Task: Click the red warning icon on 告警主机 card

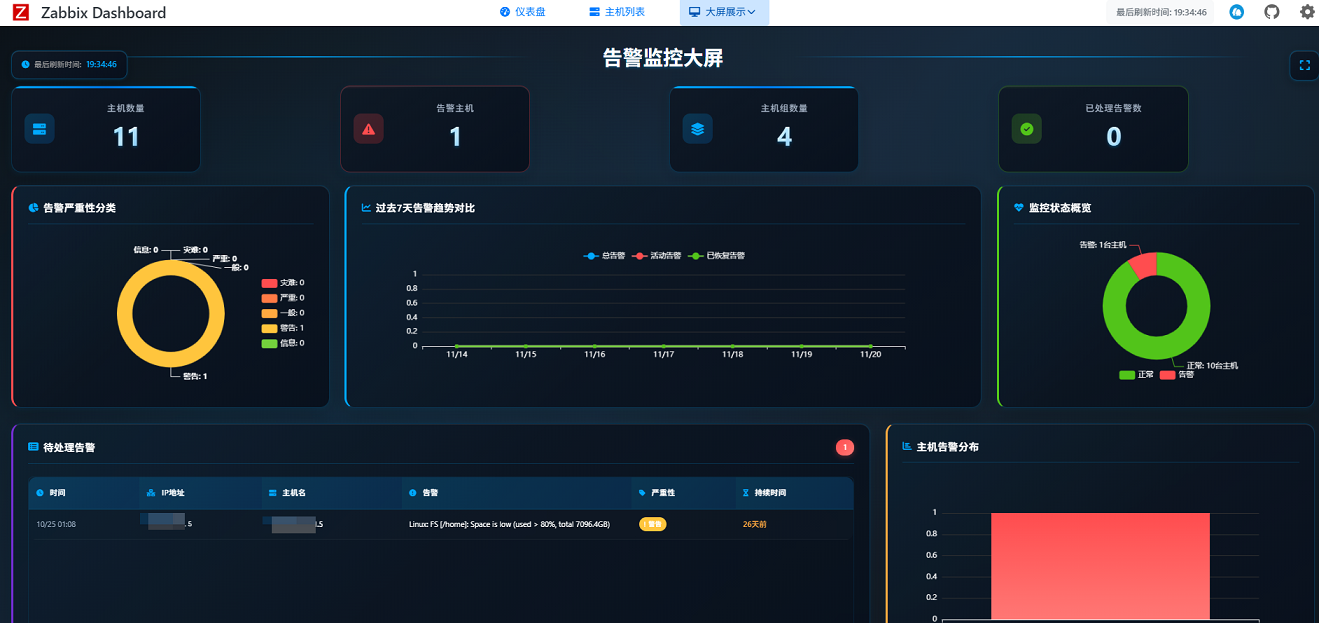Action: coord(369,129)
